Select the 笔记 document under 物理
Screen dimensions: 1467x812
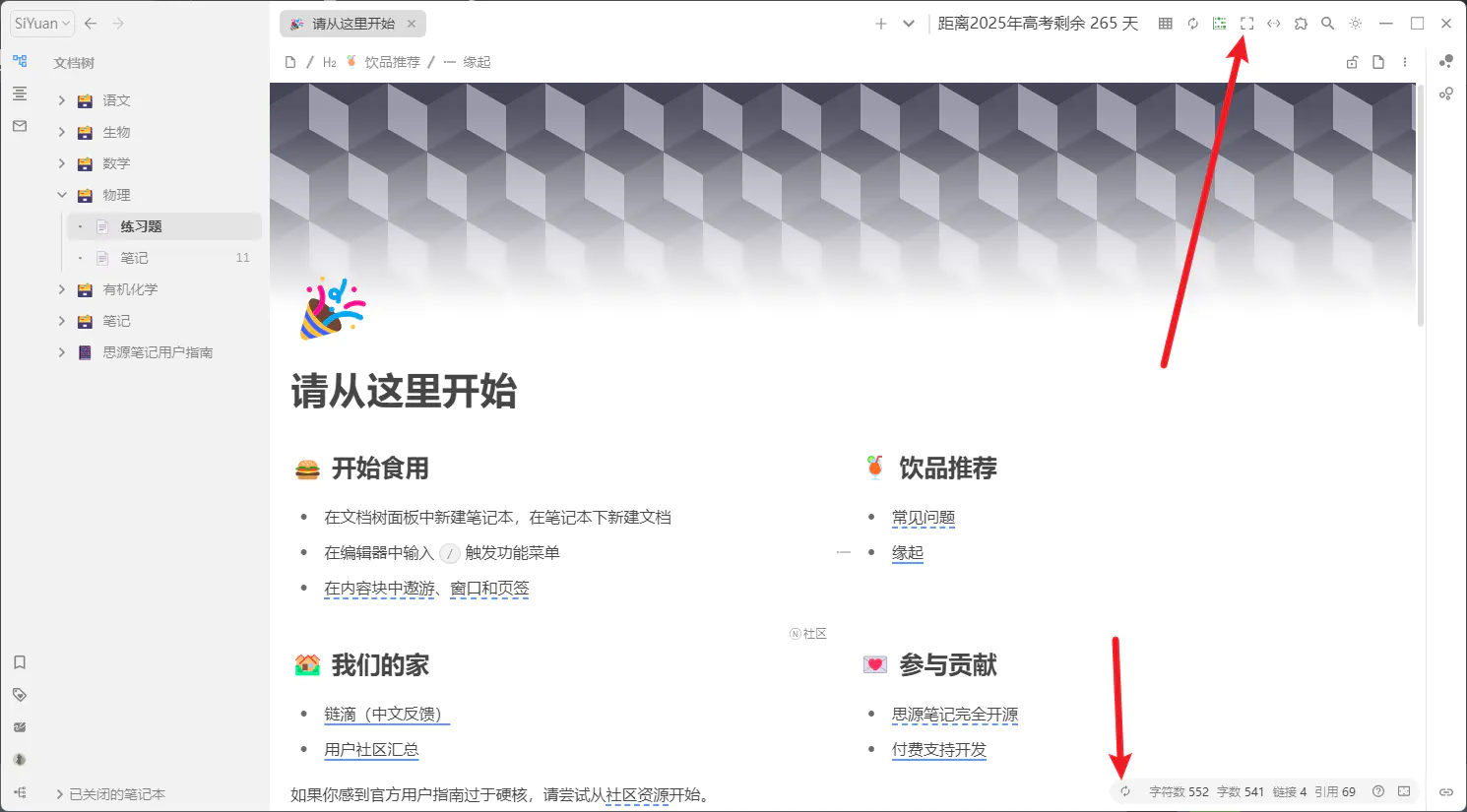coord(163,258)
